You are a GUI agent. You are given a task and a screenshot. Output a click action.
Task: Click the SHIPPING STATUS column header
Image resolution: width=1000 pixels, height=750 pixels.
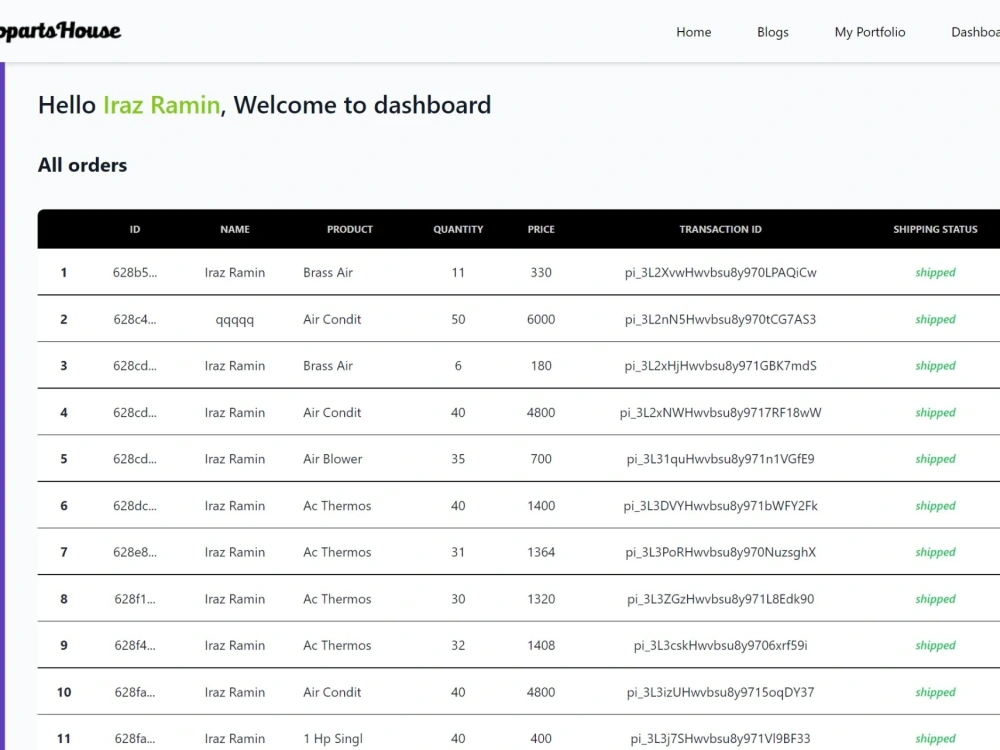935,229
